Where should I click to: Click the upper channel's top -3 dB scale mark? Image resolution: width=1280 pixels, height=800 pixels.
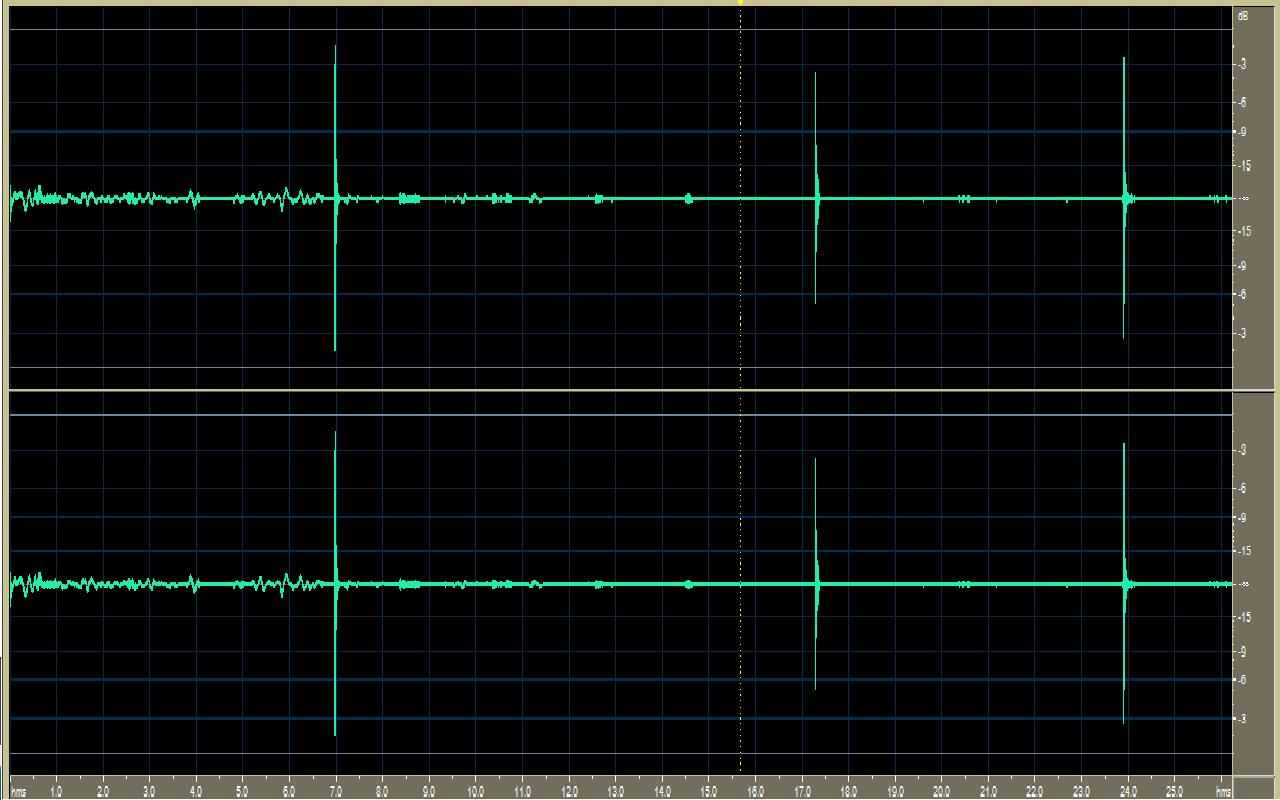pos(1243,64)
